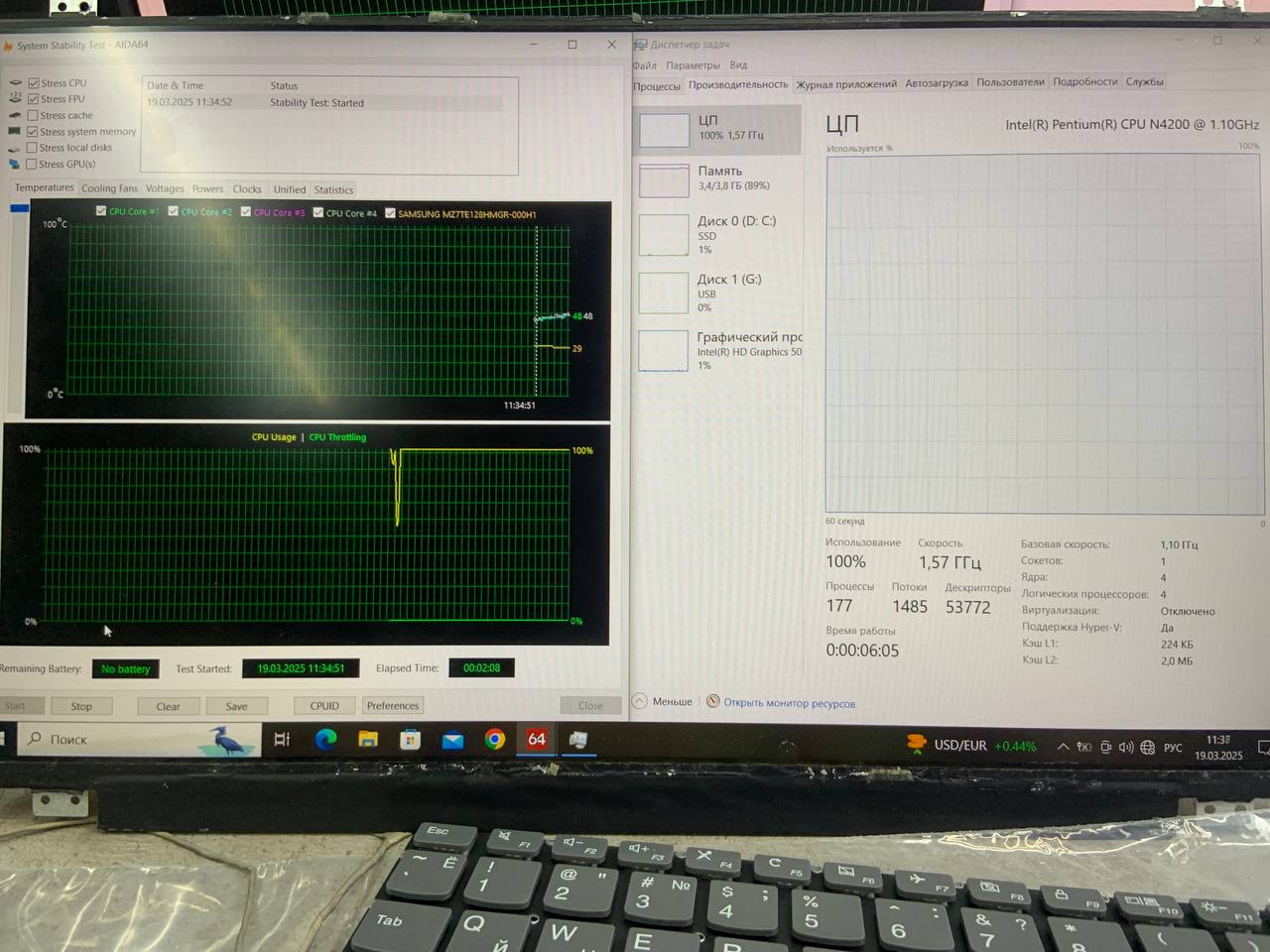Launch Microsoft Edge from the taskbar
The width and height of the screenshot is (1270, 952).
click(x=325, y=739)
